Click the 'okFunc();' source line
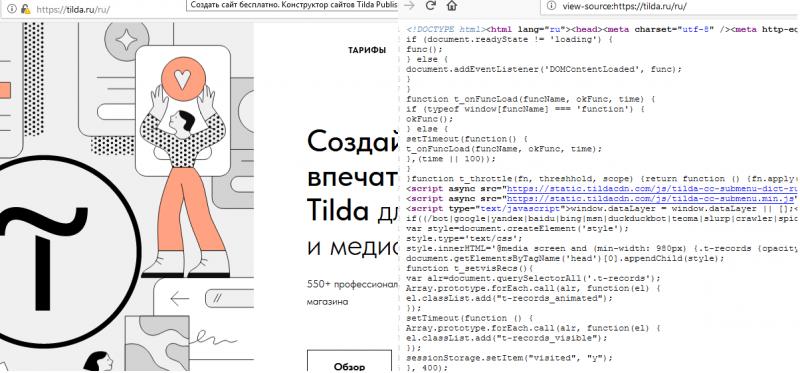800x373 pixels. (x=428, y=119)
